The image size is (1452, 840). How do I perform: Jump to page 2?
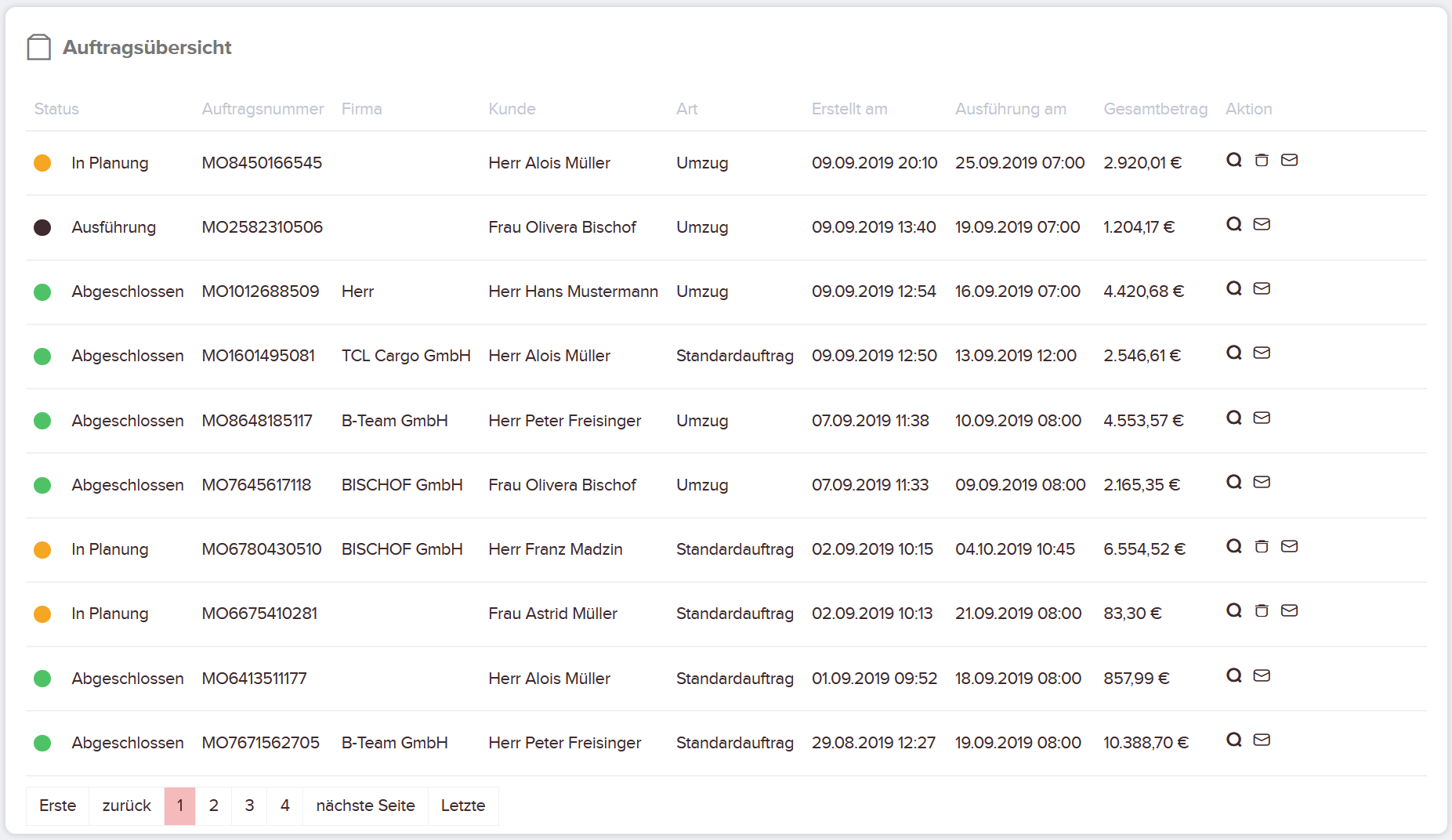tap(214, 806)
